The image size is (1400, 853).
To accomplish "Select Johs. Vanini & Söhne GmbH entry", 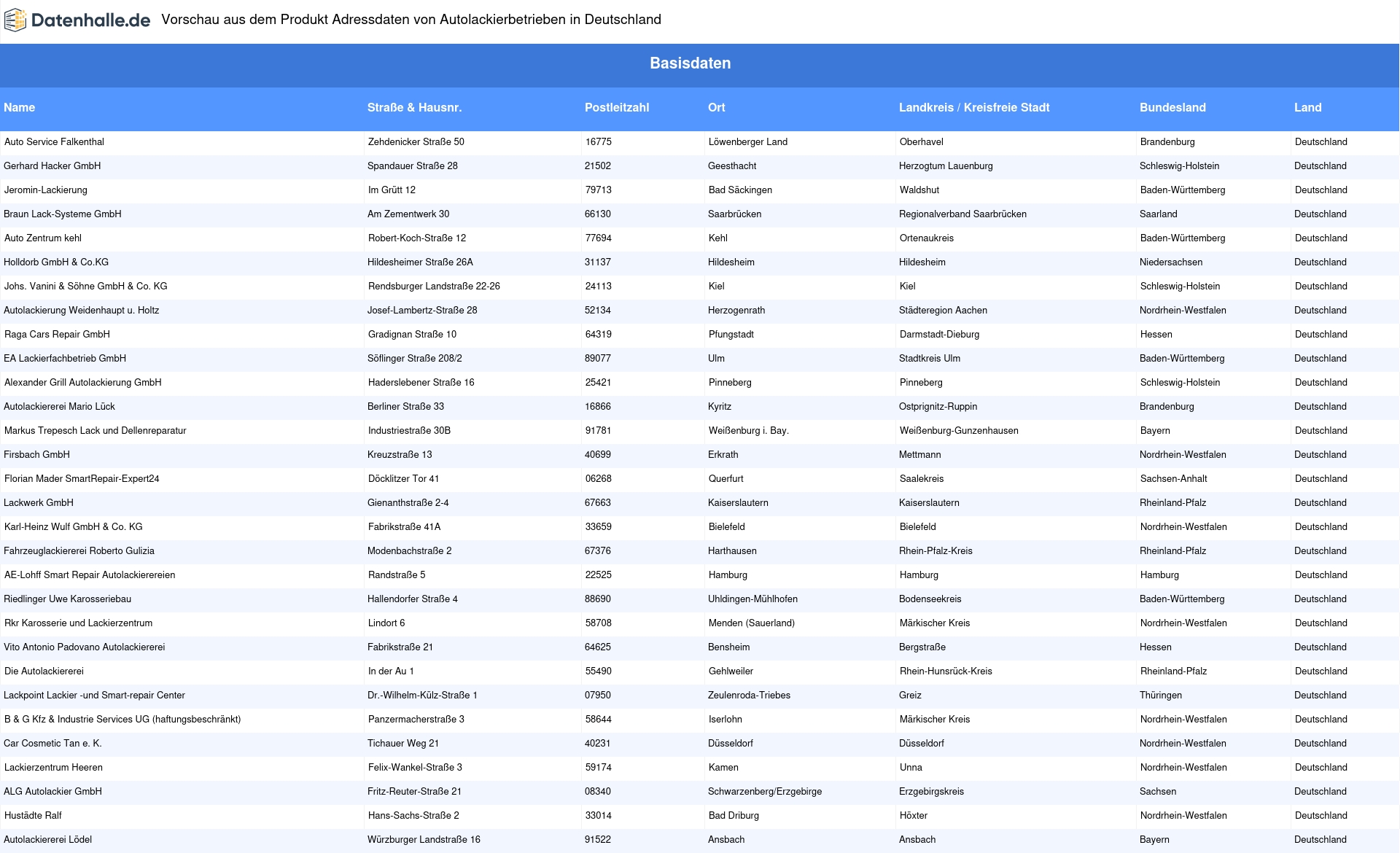I will (x=86, y=287).
